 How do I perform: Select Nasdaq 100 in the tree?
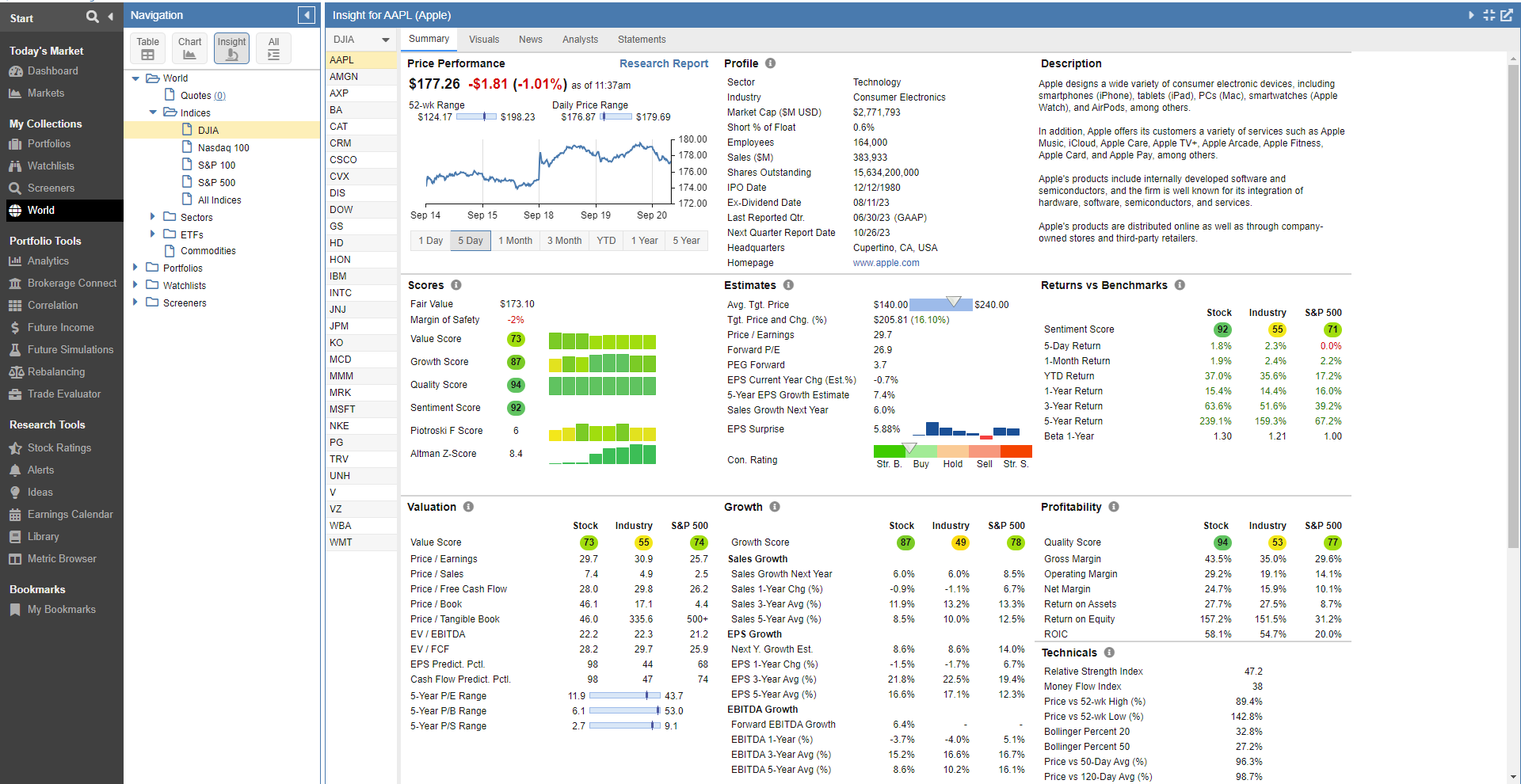point(223,148)
